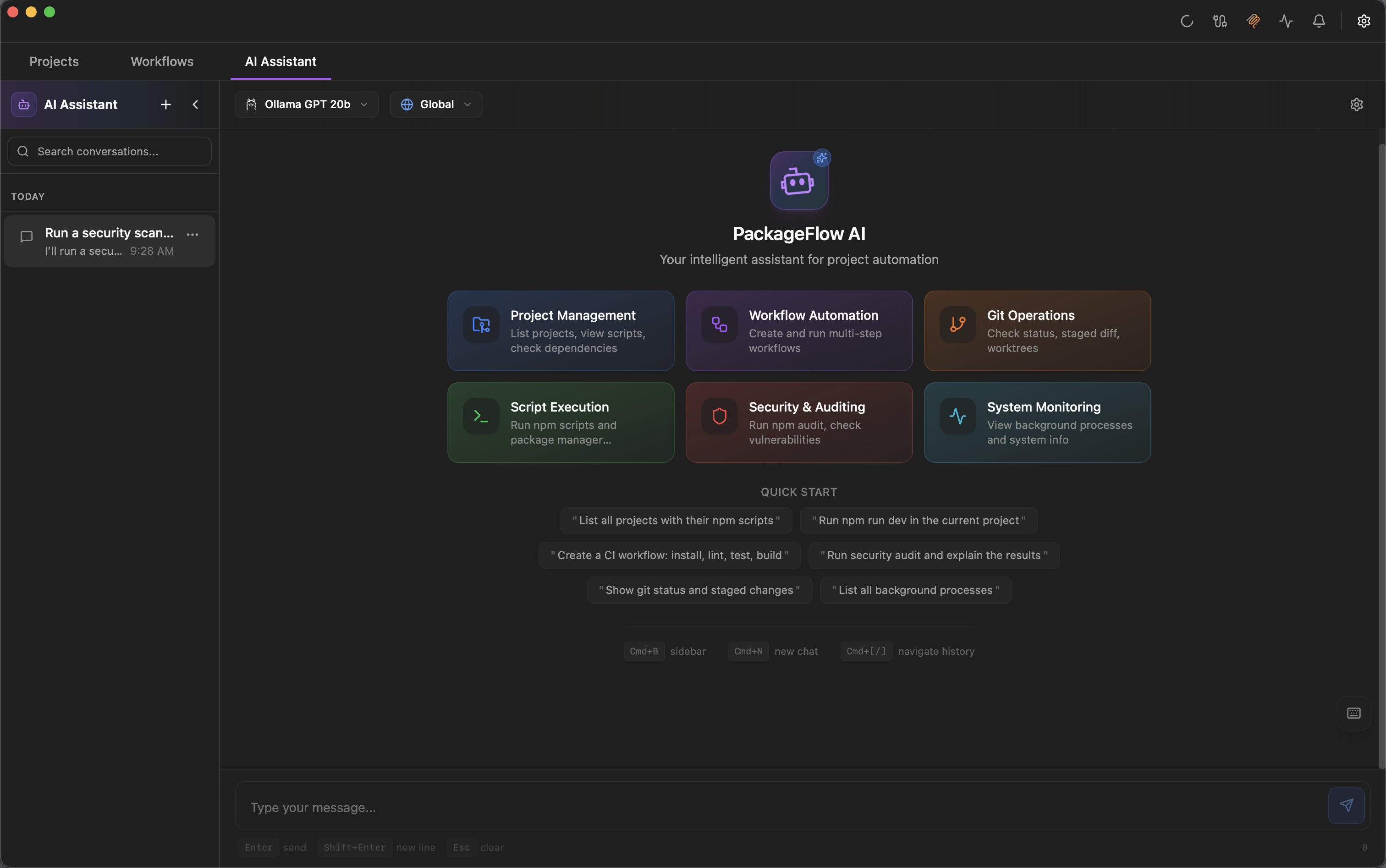
Task: Open the Projects tab
Action: [54, 61]
